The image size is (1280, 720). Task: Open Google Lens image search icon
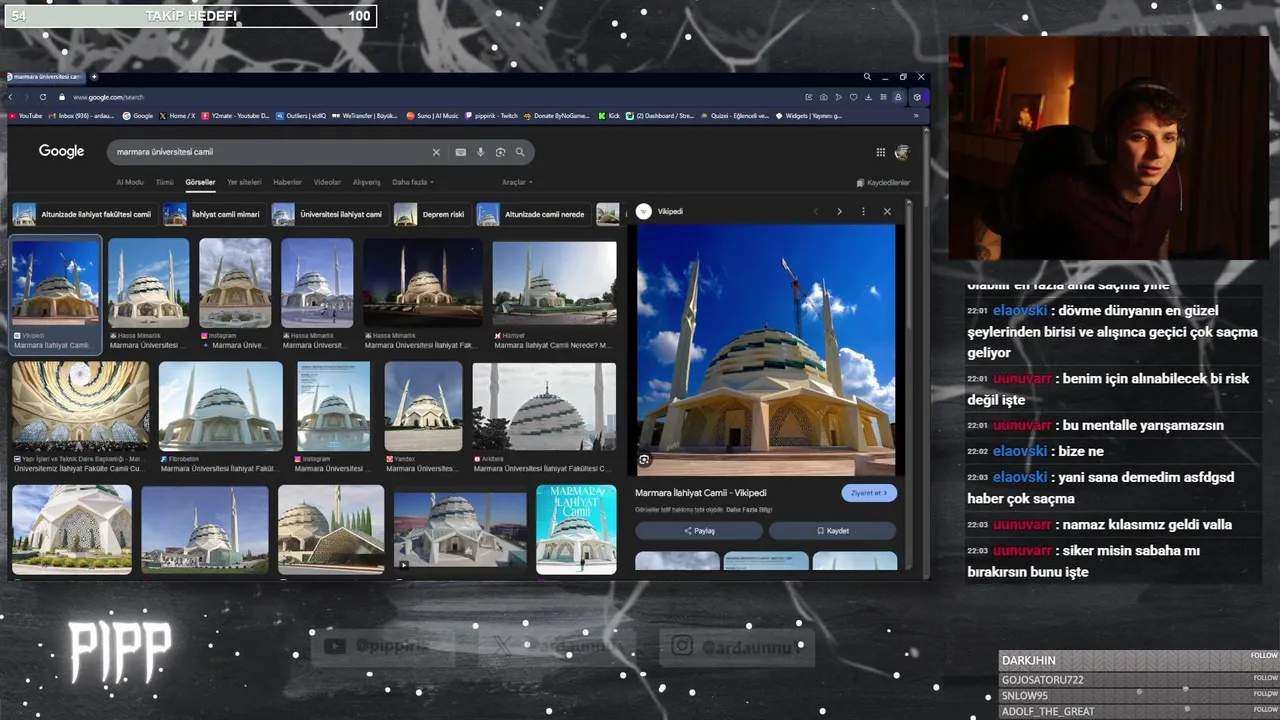pyautogui.click(x=500, y=152)
